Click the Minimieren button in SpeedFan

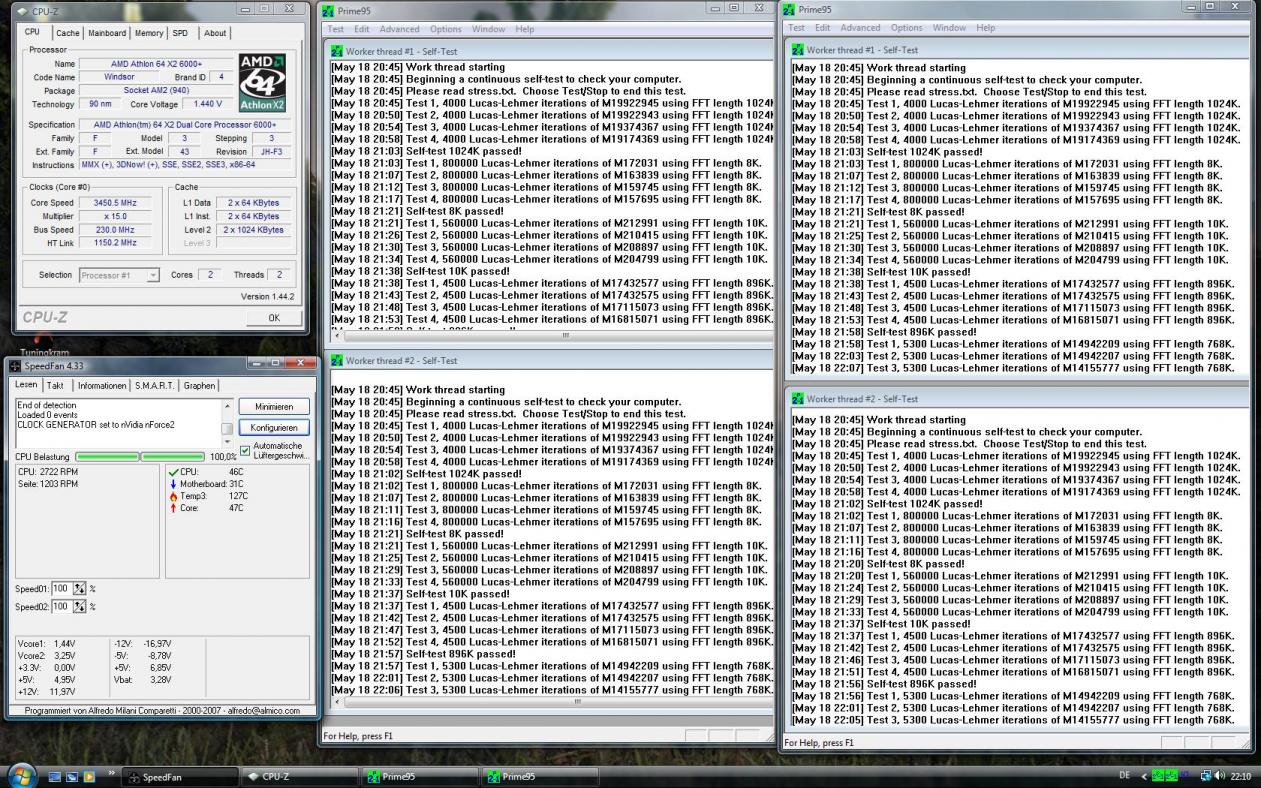274,407
